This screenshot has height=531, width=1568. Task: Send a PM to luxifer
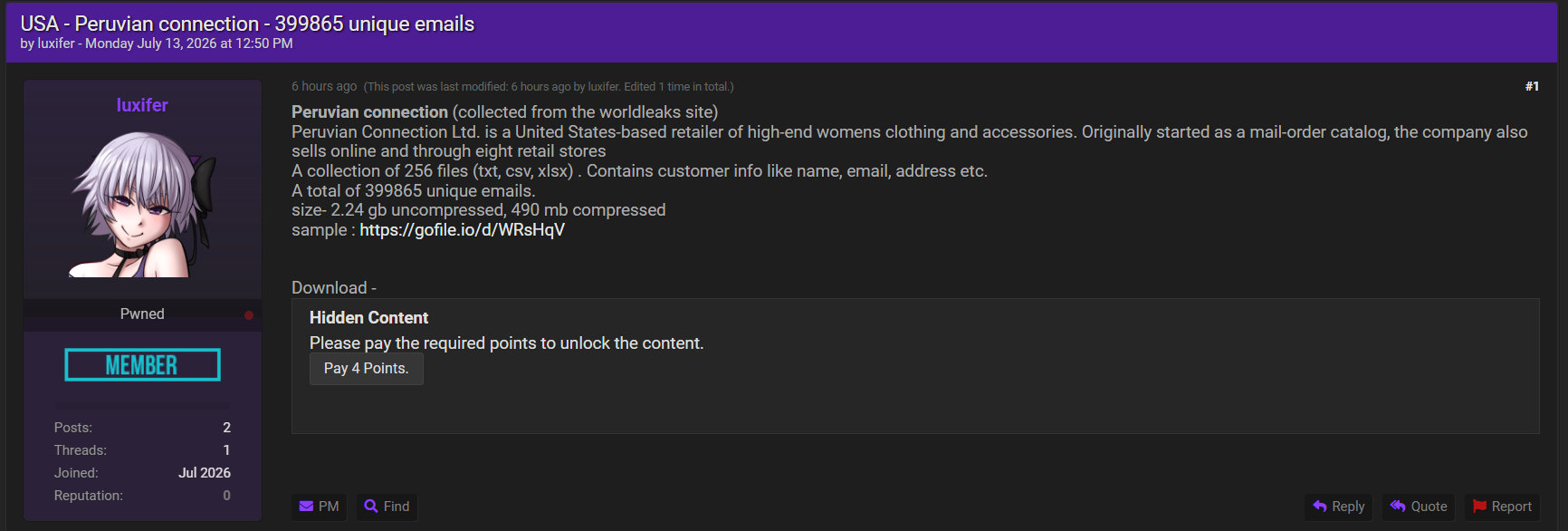pos(320,507)
